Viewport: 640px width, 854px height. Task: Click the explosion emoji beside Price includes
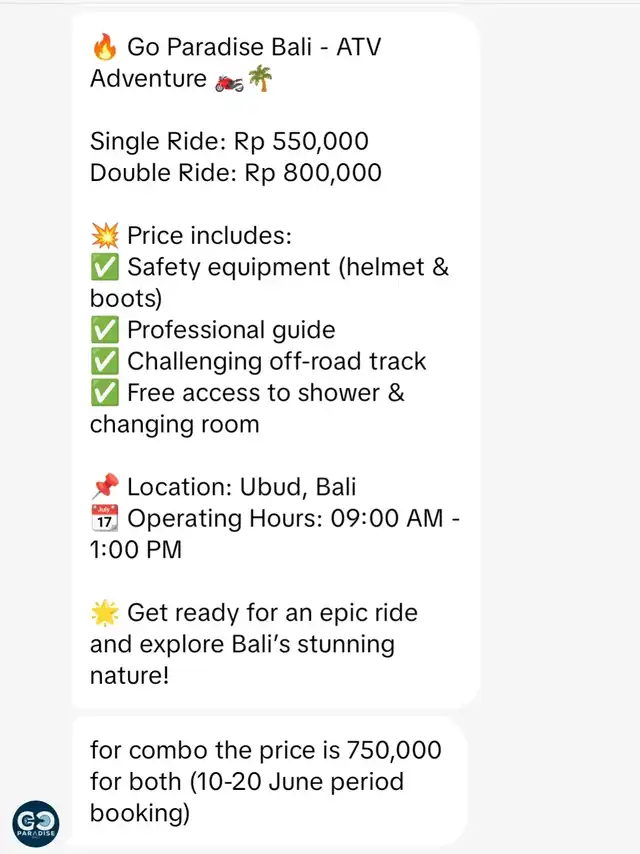(105, 236)
